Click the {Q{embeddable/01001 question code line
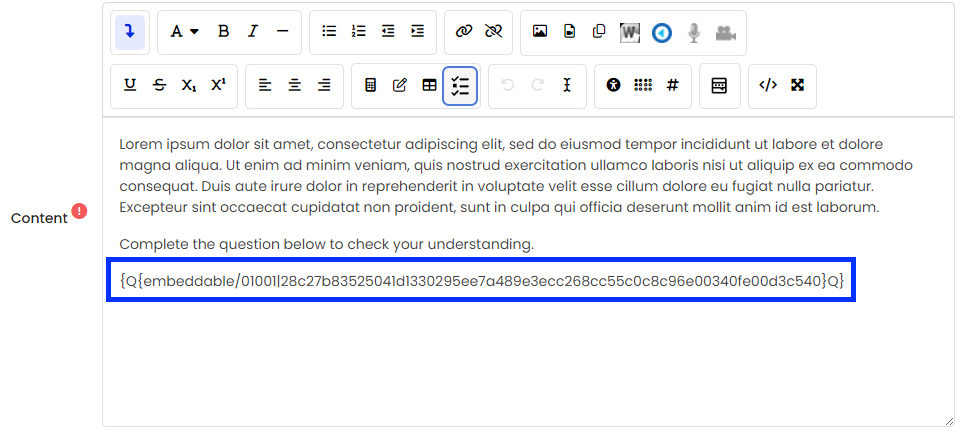Image resolution: width=961 pixels, height=435 pixels. (x=482, y=281)
